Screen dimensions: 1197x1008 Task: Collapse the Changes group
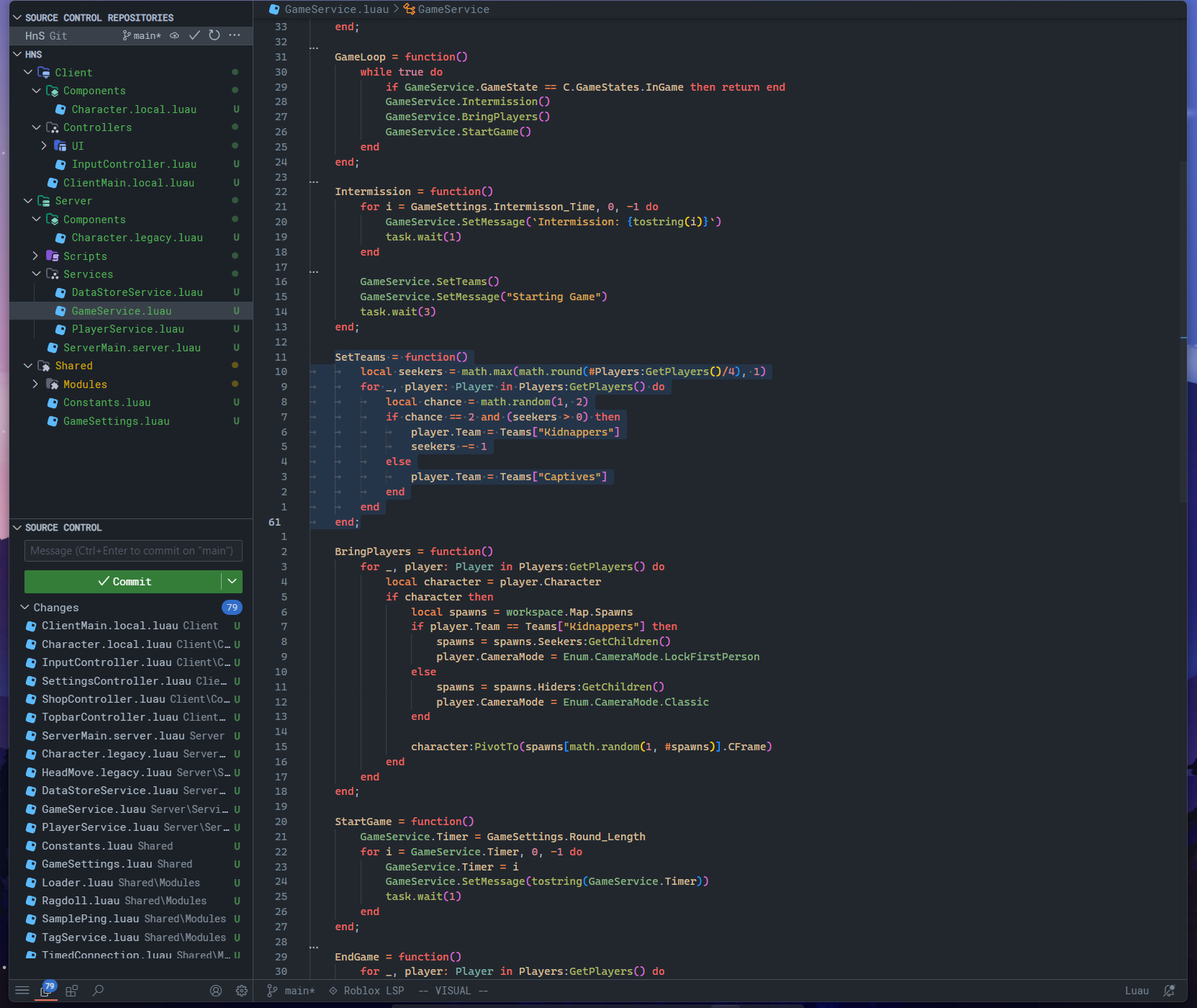click(25, 608)
